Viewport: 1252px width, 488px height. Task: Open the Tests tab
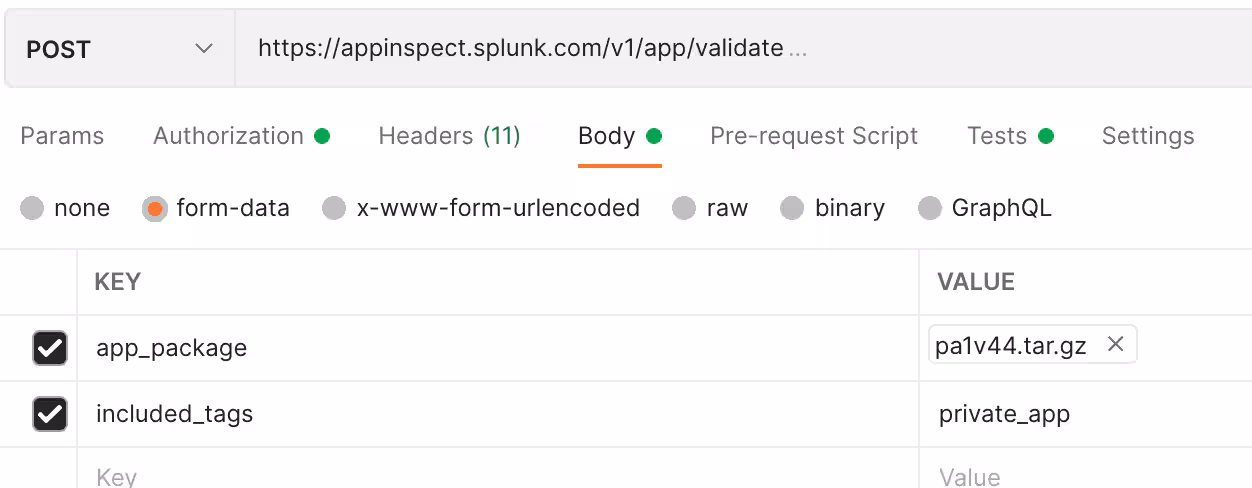(x=997, y=136)
